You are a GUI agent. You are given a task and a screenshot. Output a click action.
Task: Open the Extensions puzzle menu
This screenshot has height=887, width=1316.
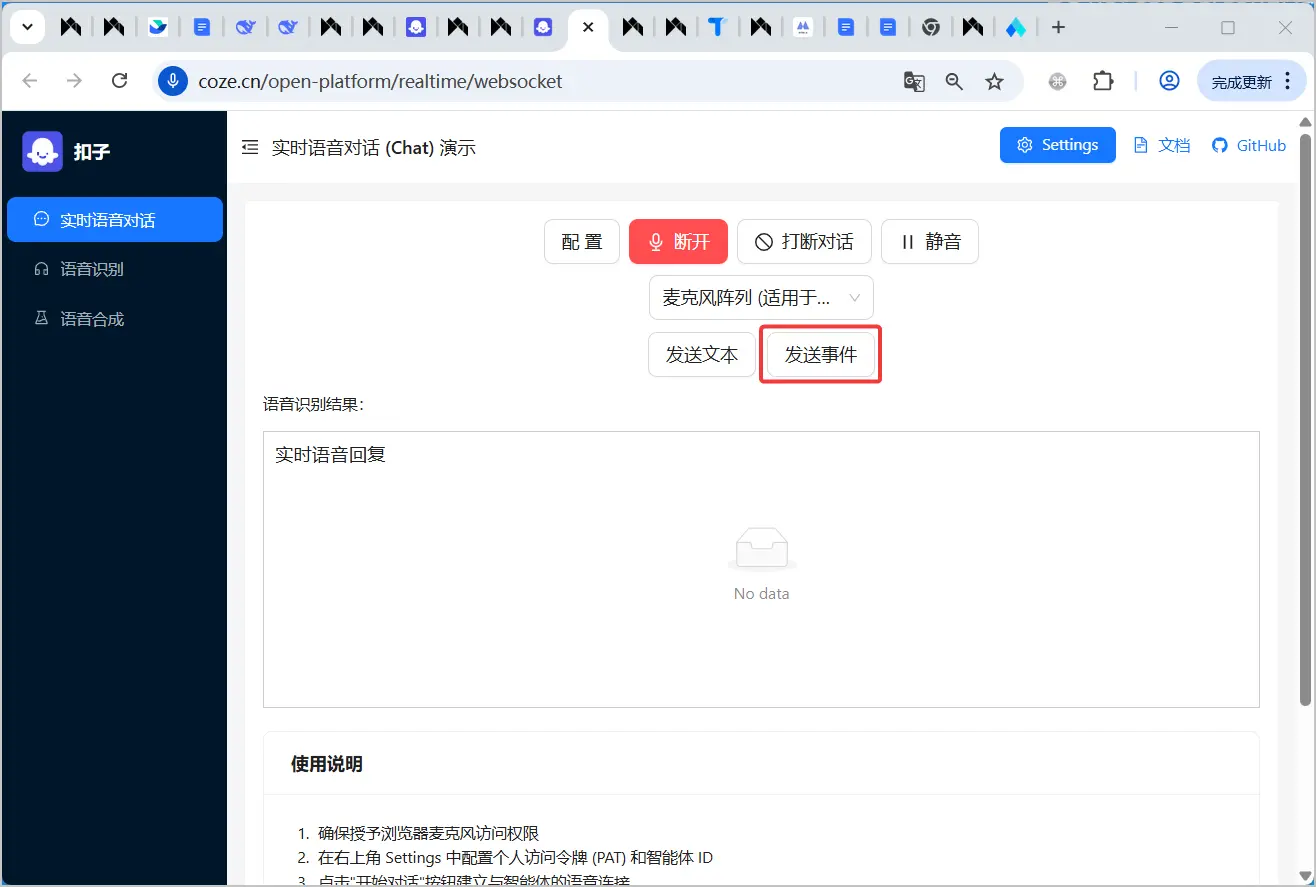click(x=1102, y=81)
